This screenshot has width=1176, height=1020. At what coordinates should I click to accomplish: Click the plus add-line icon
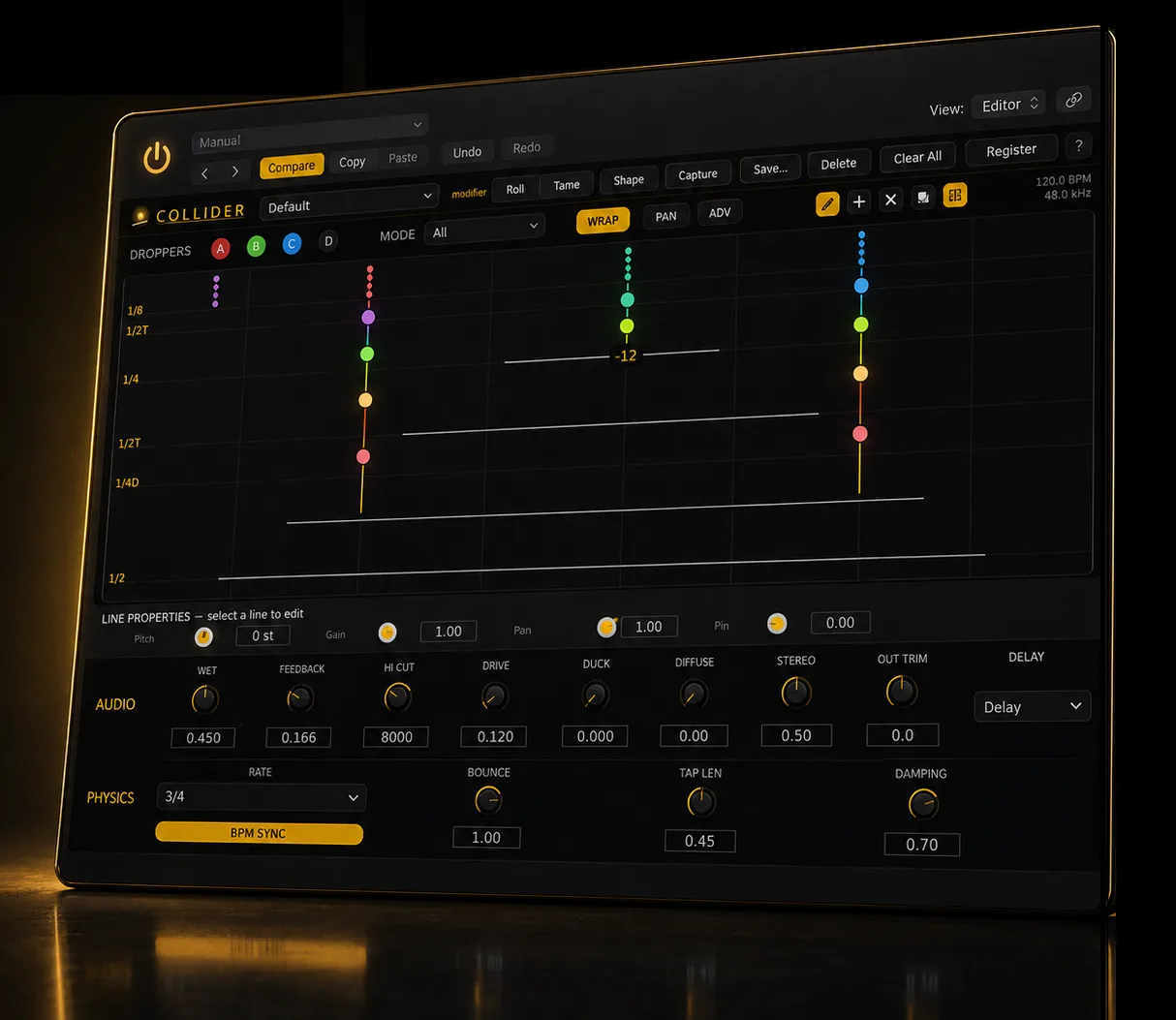858,201
